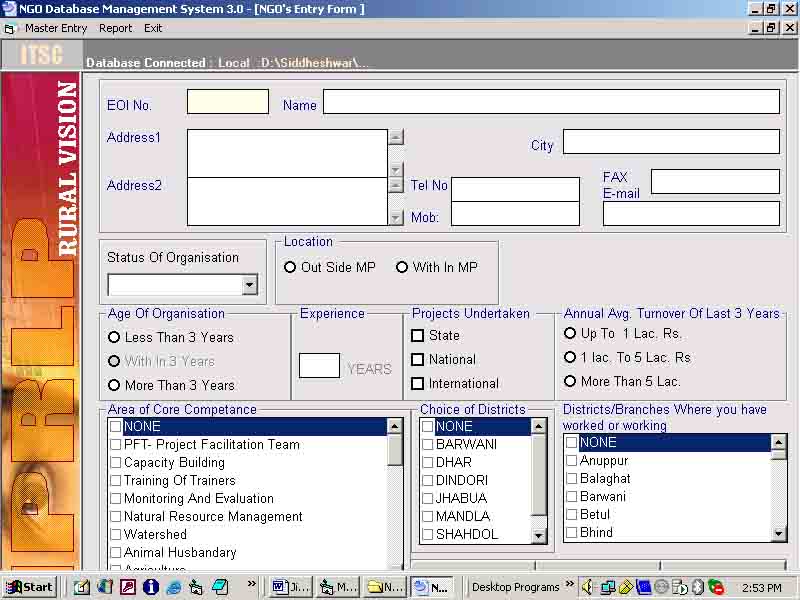Click Address2 scroll down arrow
The height and width of the screenshot is (600, 800).
[x=396, y=218]
